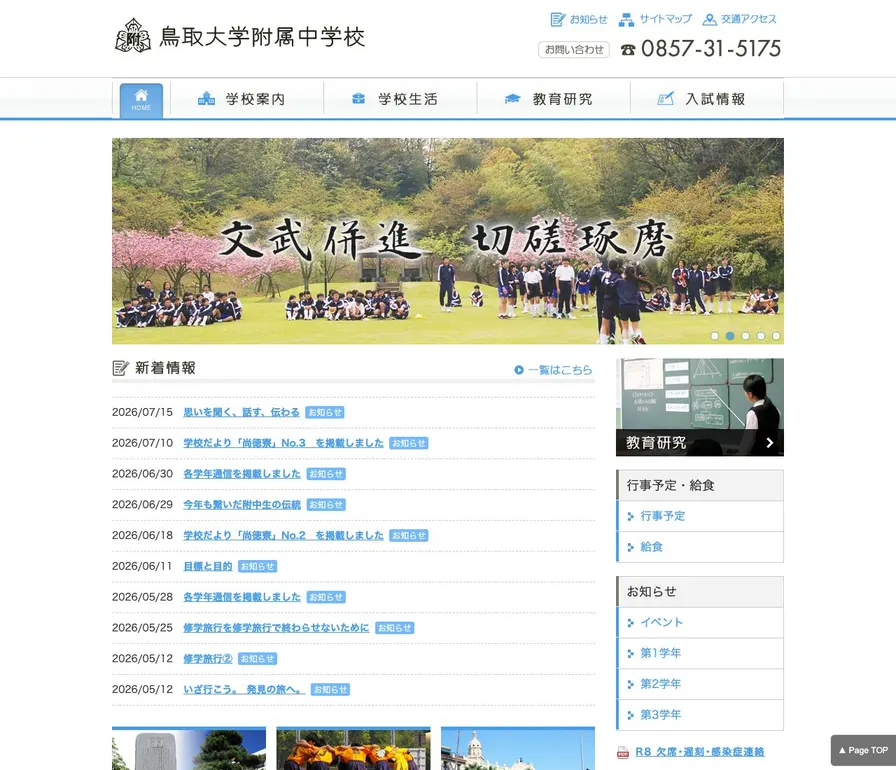Click the お問い合わせ button
This screenshot has width=896, height=770.
coord(574,50)
